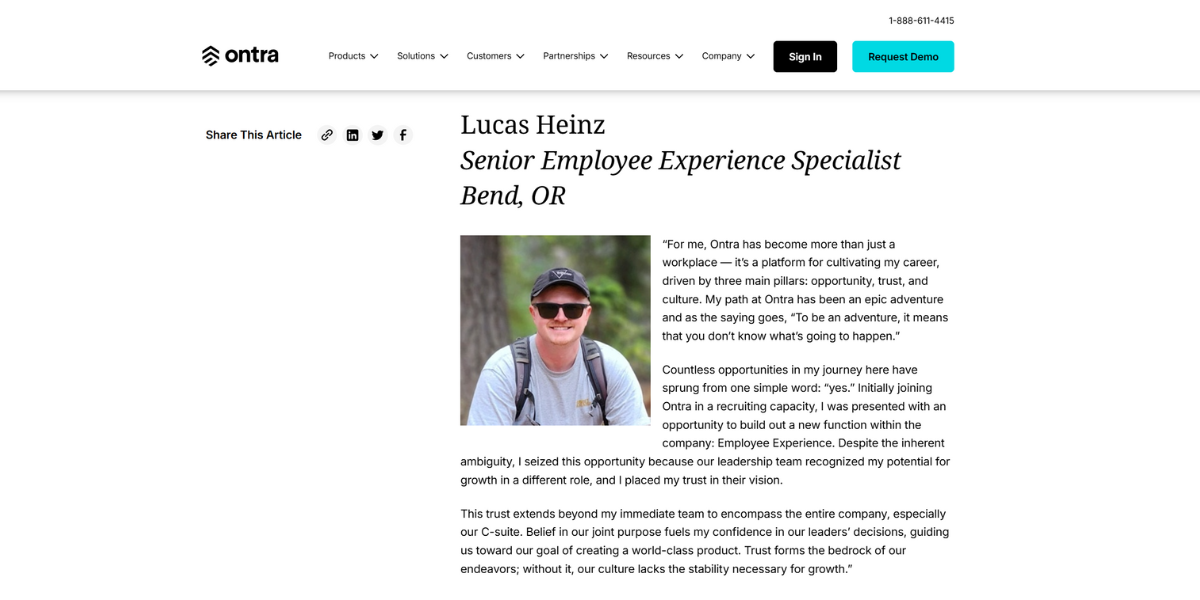This screenshot has width=1200, height=600.
Task: Open the Solutions menu
Action: tap(416, 56)
